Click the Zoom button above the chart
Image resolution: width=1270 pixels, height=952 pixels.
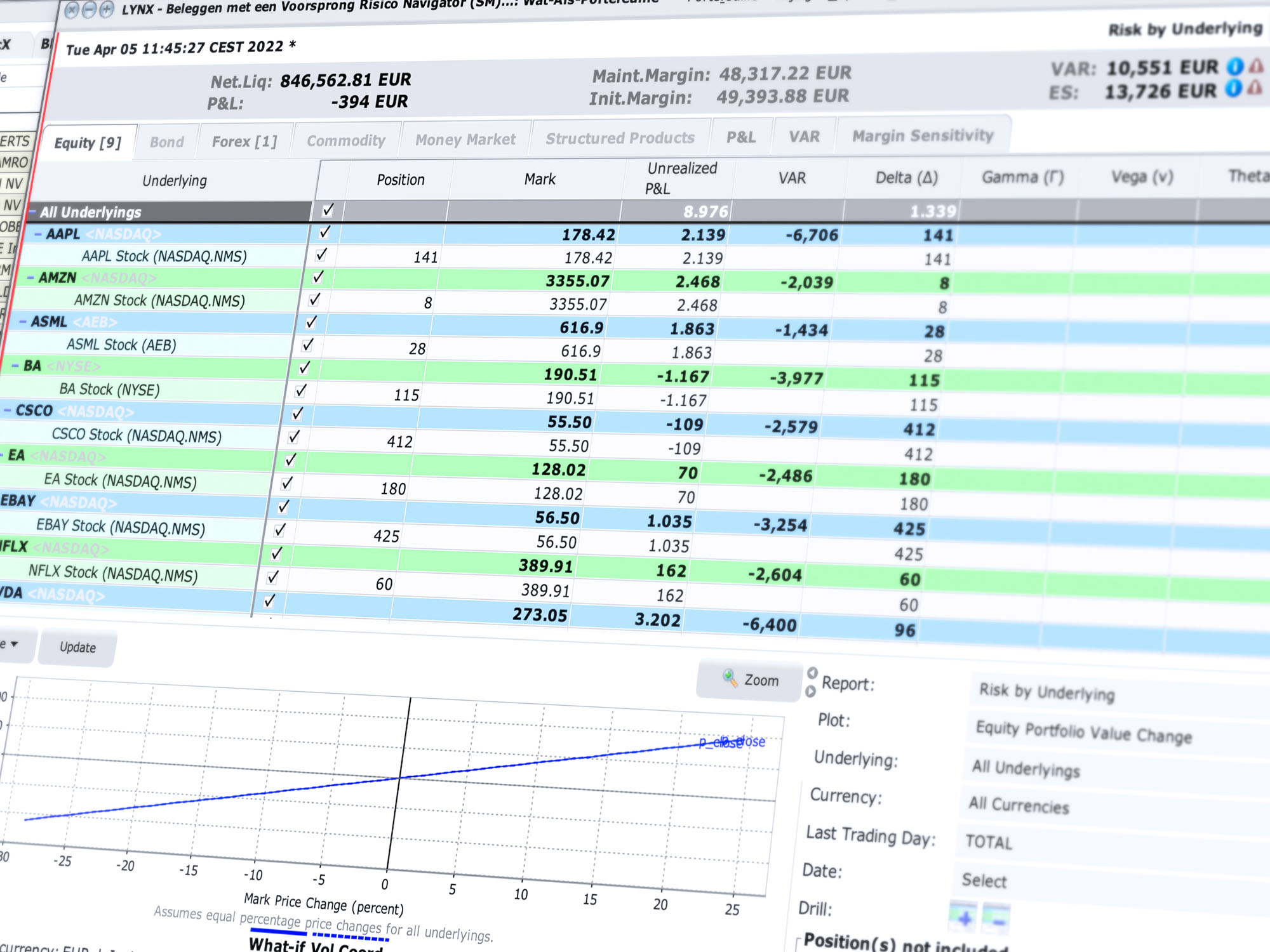coord(749,680)
